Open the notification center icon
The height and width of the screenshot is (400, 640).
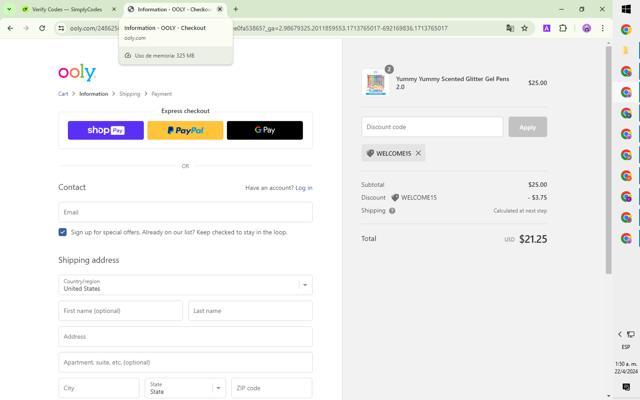(626, 386)
